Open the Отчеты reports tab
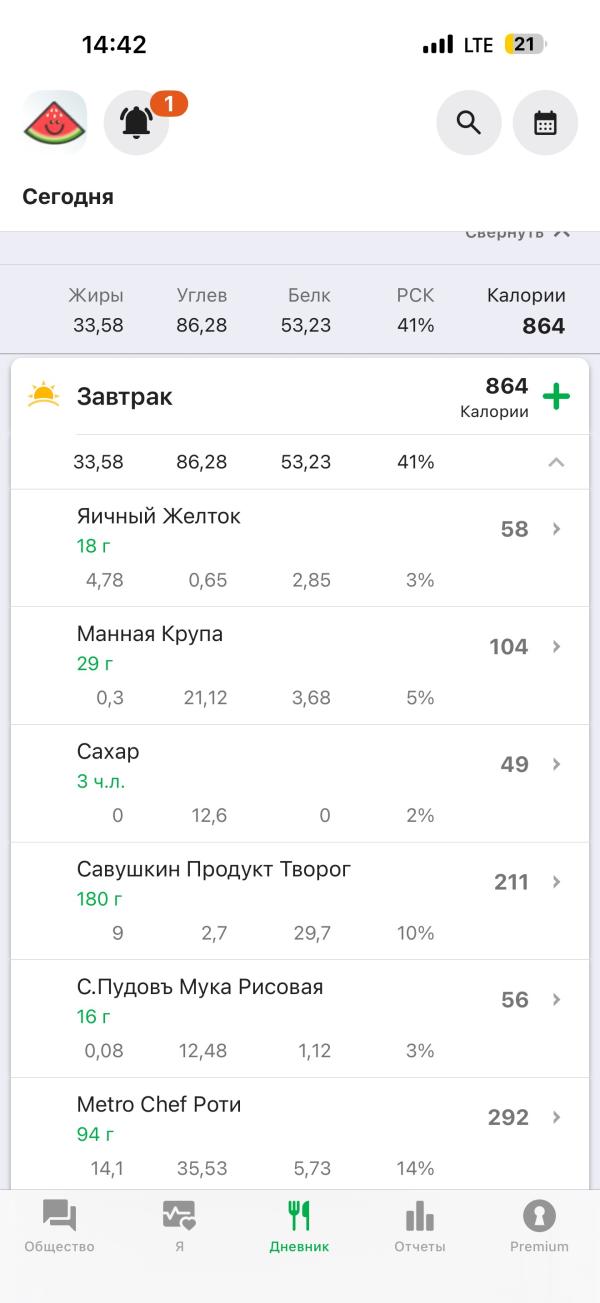 coord(419,1227)
